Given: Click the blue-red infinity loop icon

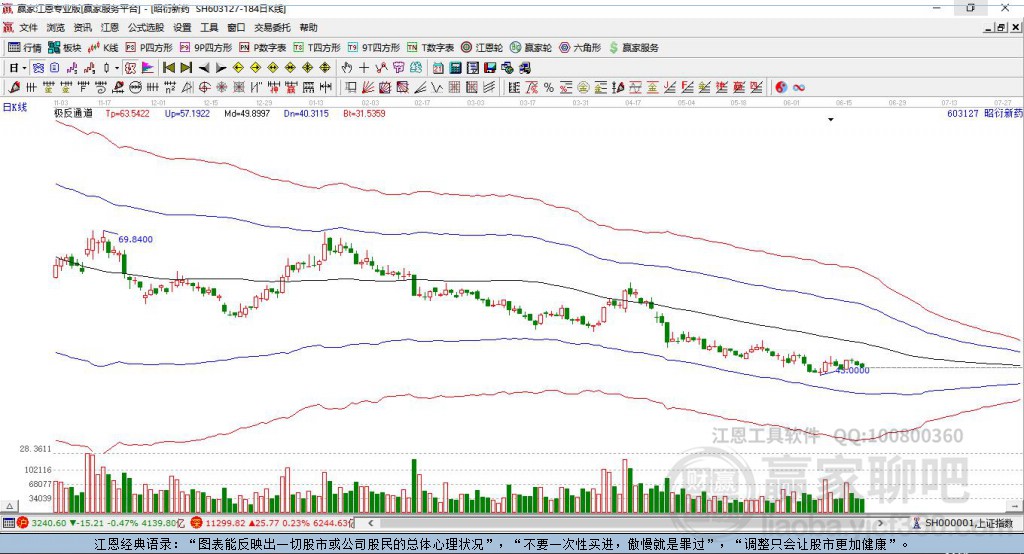Looking at the screenshot, I should point(799,88).
